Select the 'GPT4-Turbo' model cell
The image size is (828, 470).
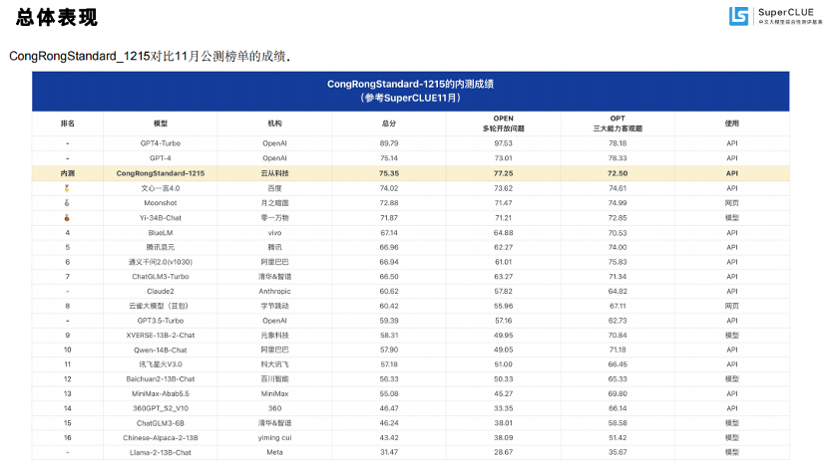click(161, 143)
